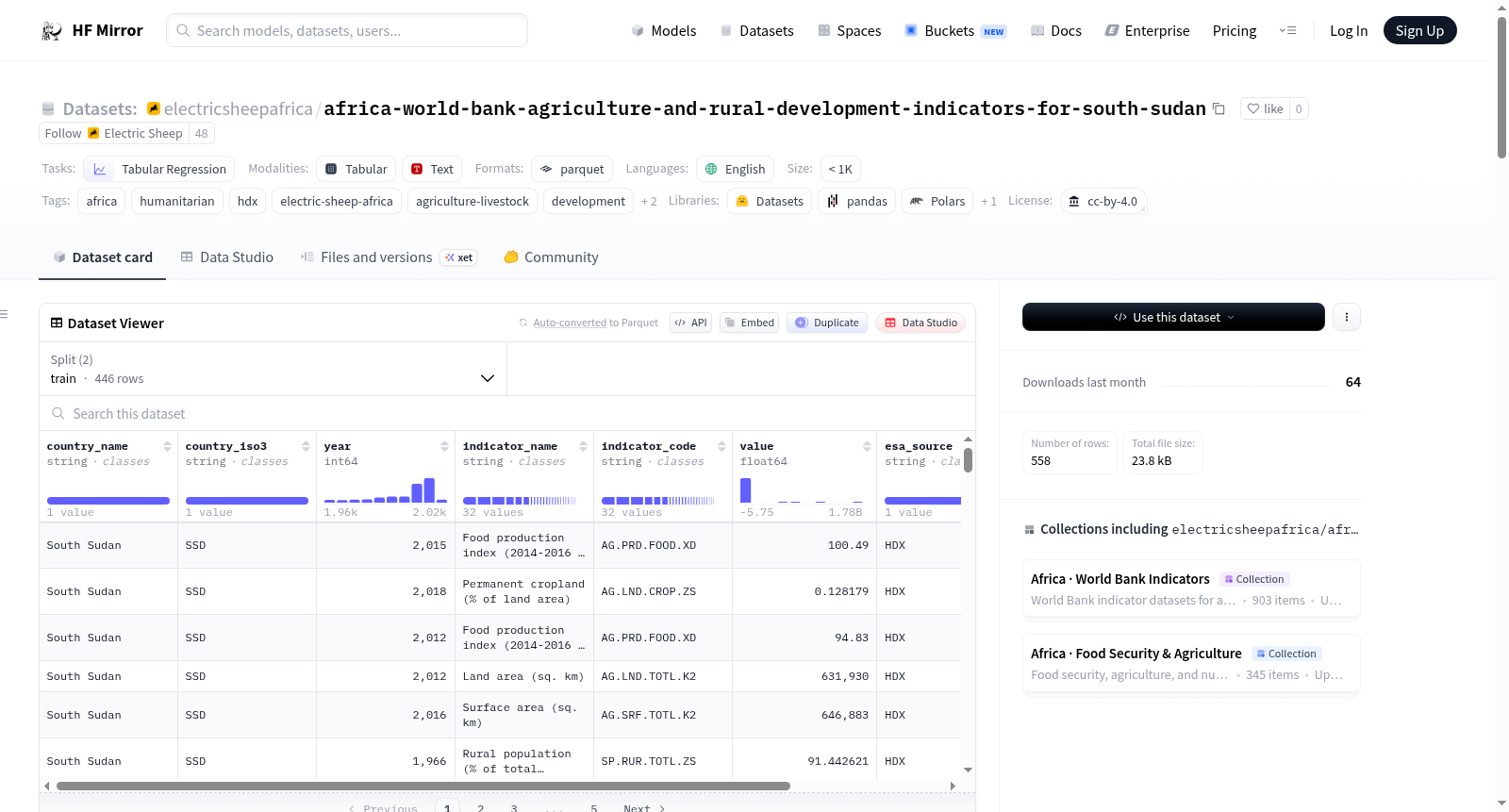This screenshot has width=1509, height=812.
Task: Open the Embed viewer option
Action: (x=749, y=323)
